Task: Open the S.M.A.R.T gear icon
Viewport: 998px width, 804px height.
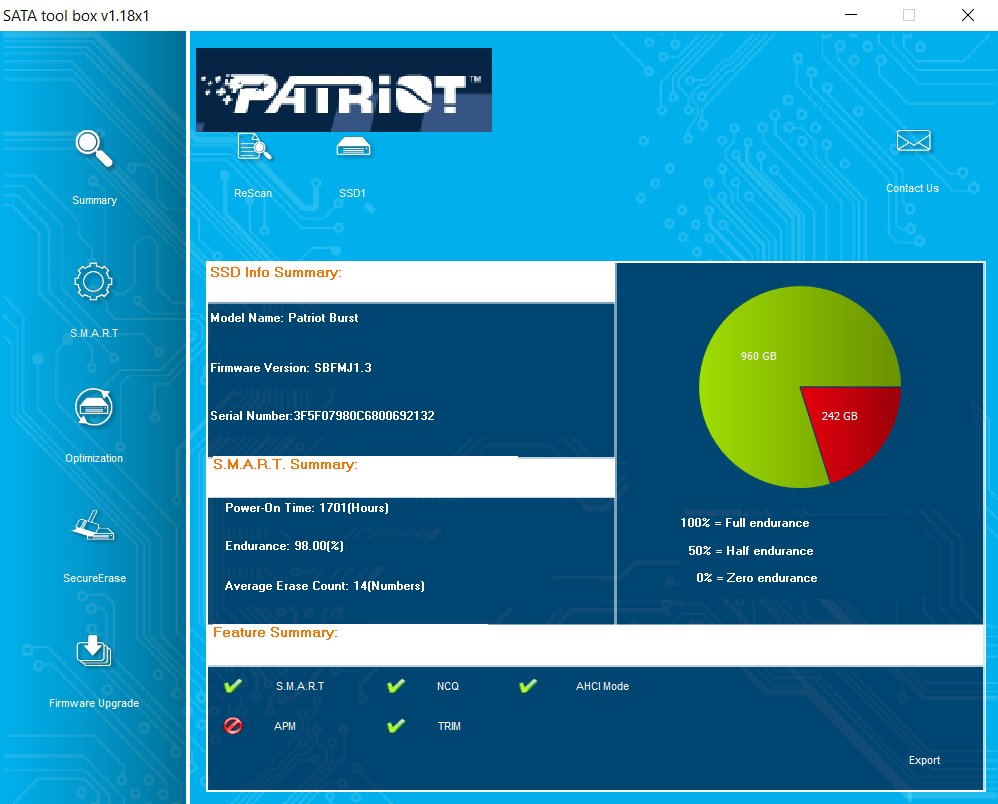Action: click(x=94, y=281)
